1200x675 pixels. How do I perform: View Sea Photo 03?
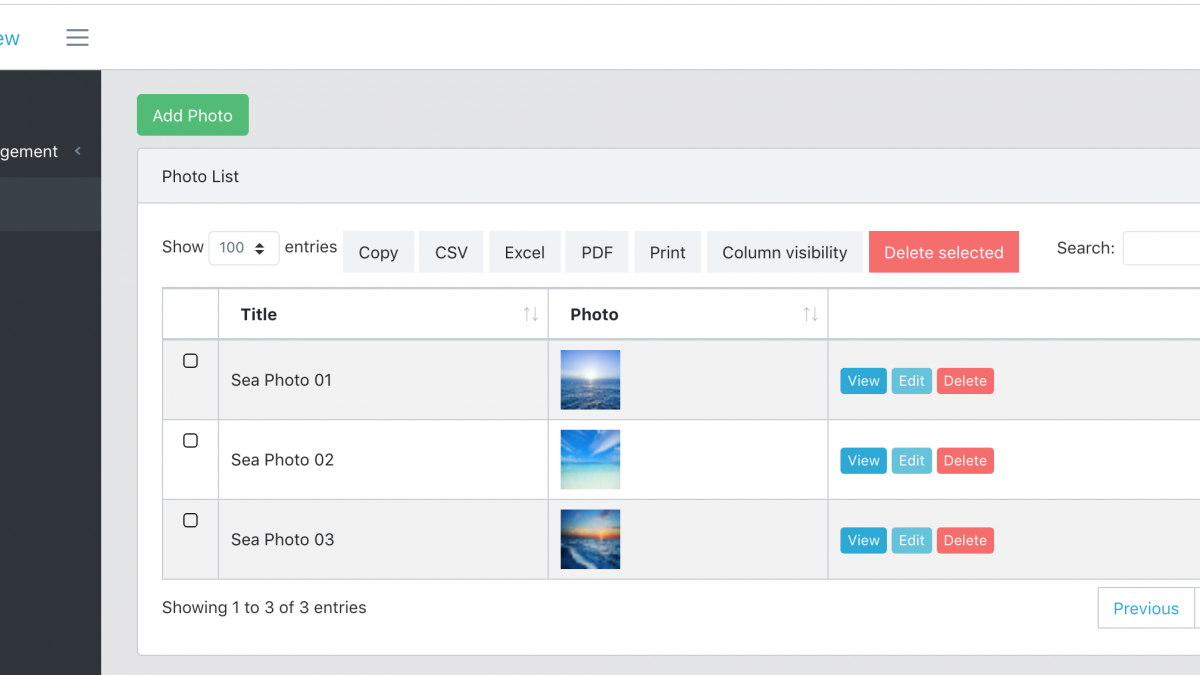point(864,541)
